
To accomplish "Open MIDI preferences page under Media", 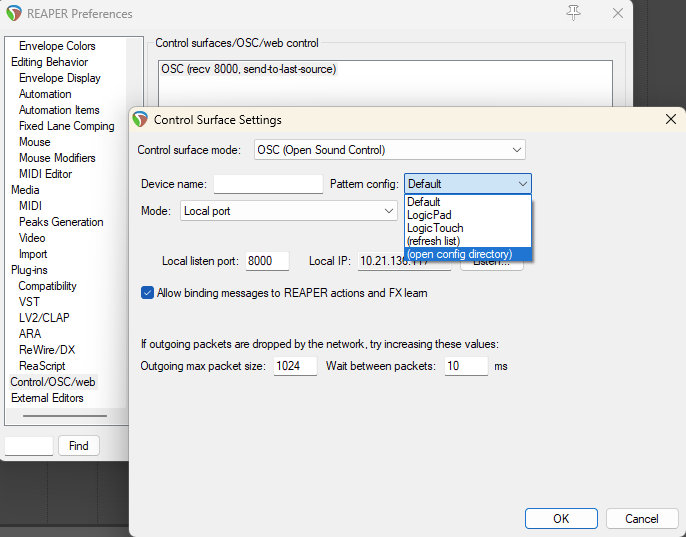I will coord(30,206).
